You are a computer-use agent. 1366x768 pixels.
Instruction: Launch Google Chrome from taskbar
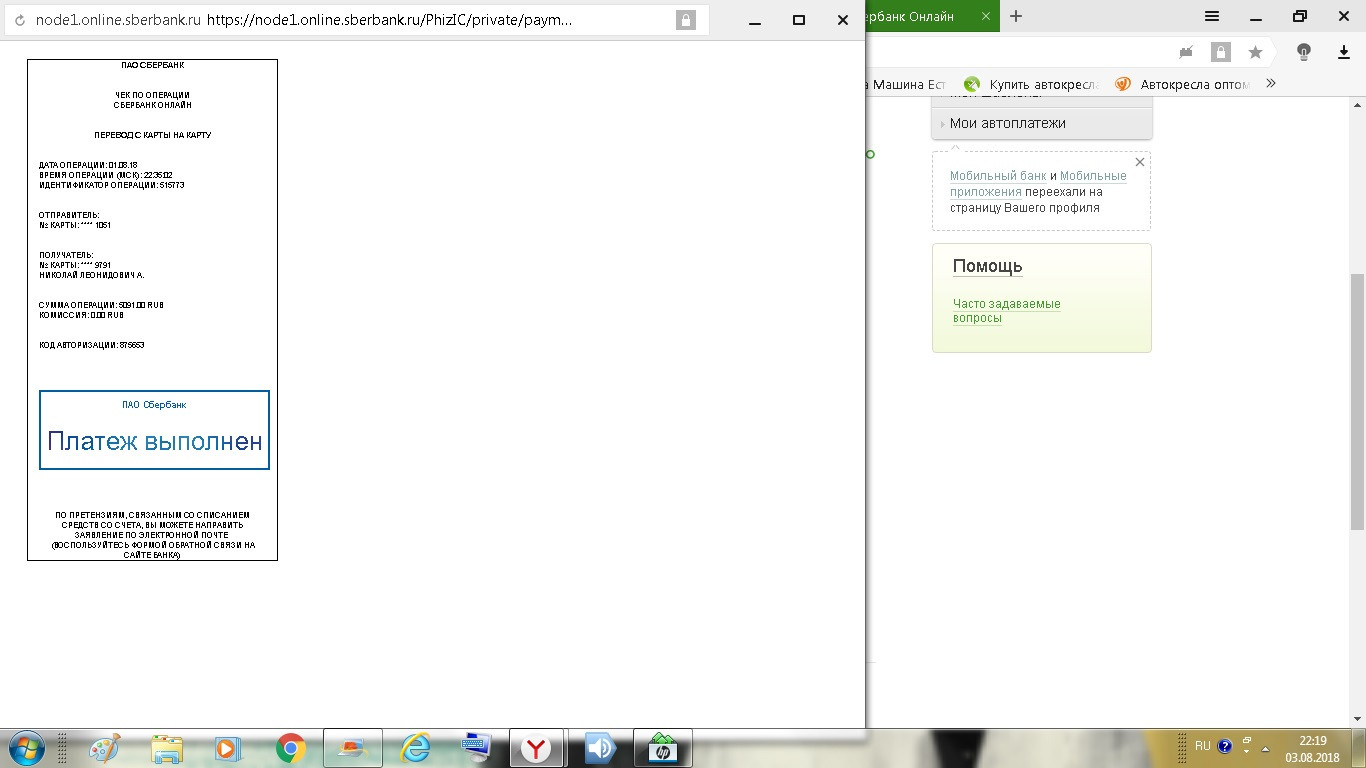(x=291, y=748)
